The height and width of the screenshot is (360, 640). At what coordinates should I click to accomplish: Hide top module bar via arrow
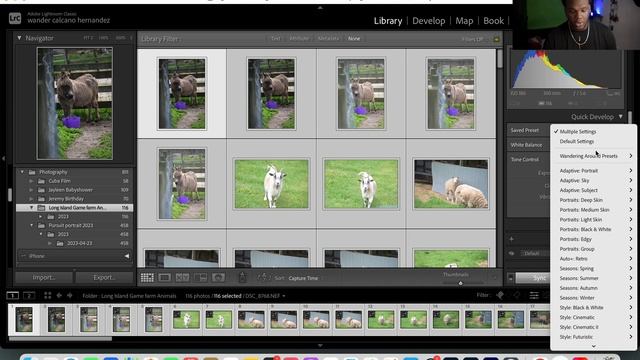[x=320, y=7]
